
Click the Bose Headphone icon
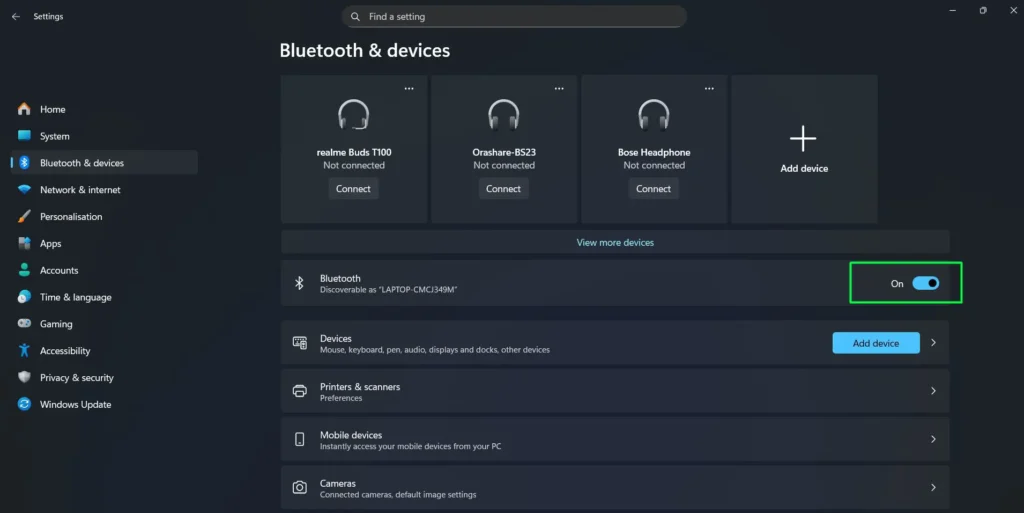[x=654, y=115]
